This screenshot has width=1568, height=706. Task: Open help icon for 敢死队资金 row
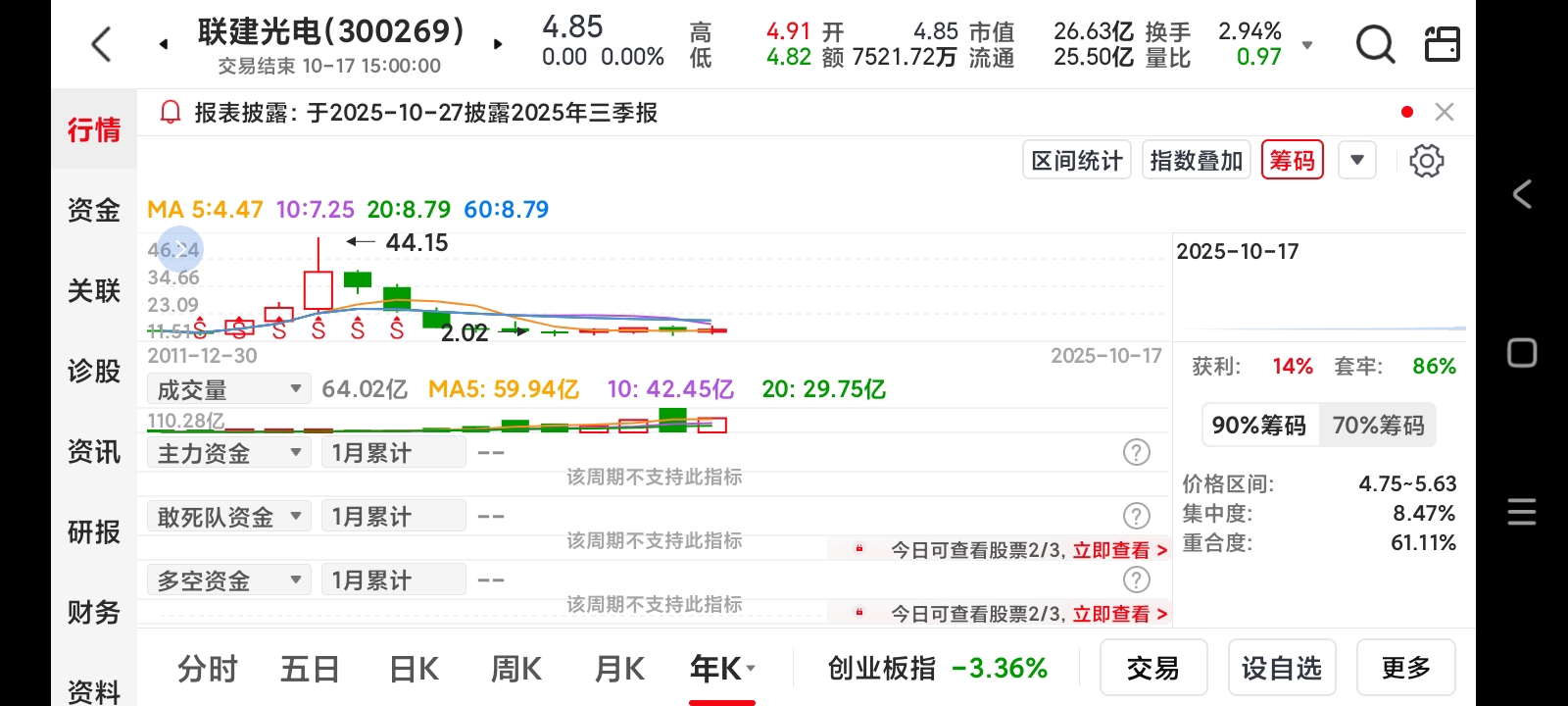[1136, 516]
